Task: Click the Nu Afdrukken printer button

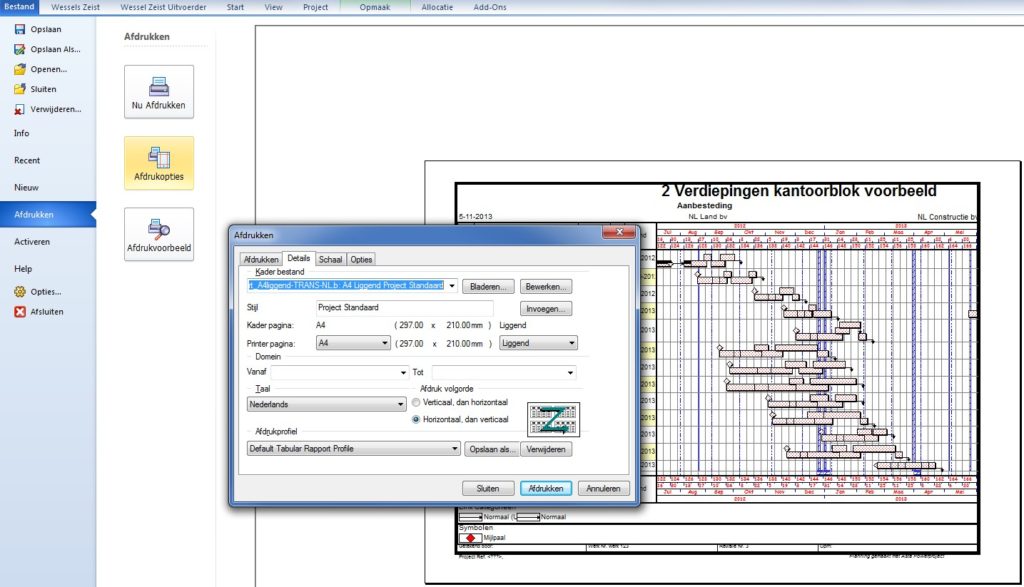Action: click(x=159, y=92)
